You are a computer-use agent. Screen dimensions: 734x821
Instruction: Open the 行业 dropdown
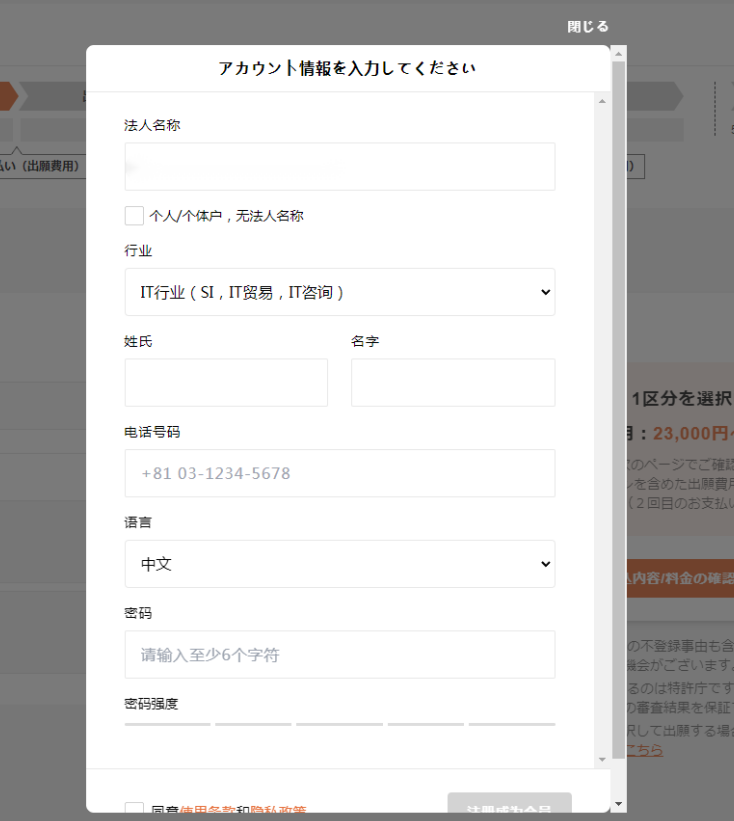click(x=339, y=292)
